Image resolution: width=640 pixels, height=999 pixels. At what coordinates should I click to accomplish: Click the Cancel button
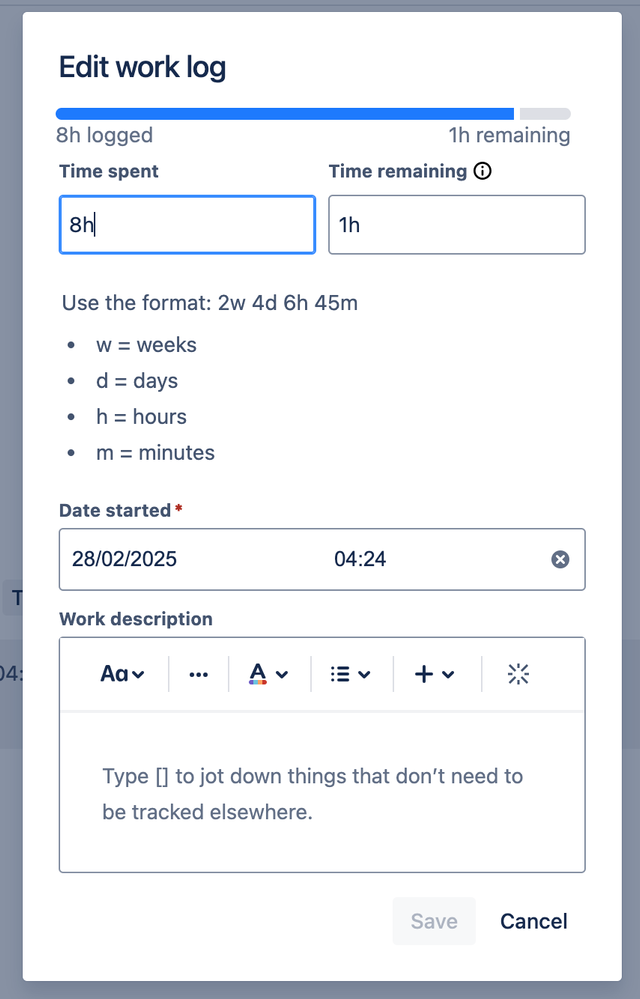click(533, 921)
